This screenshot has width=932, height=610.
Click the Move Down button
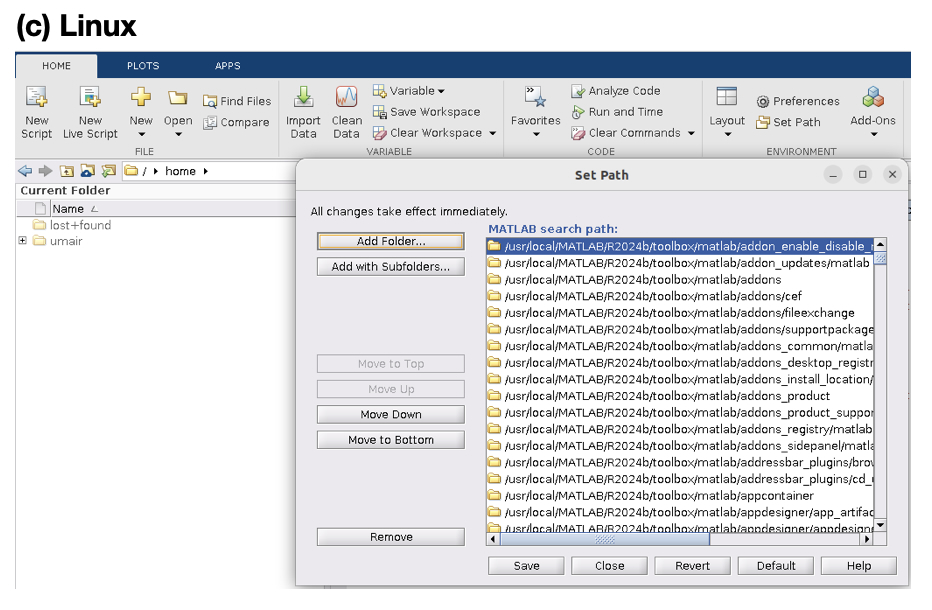click(x=391, y=414)
